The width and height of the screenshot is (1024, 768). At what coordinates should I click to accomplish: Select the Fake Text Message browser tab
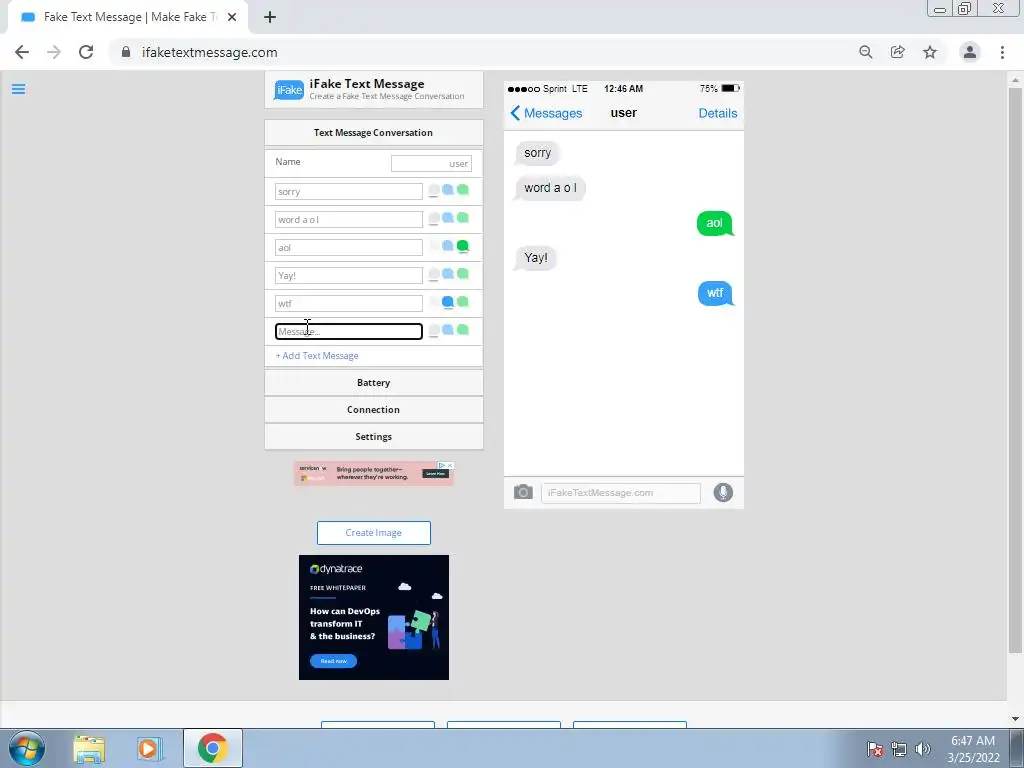[x=127, y=18]
